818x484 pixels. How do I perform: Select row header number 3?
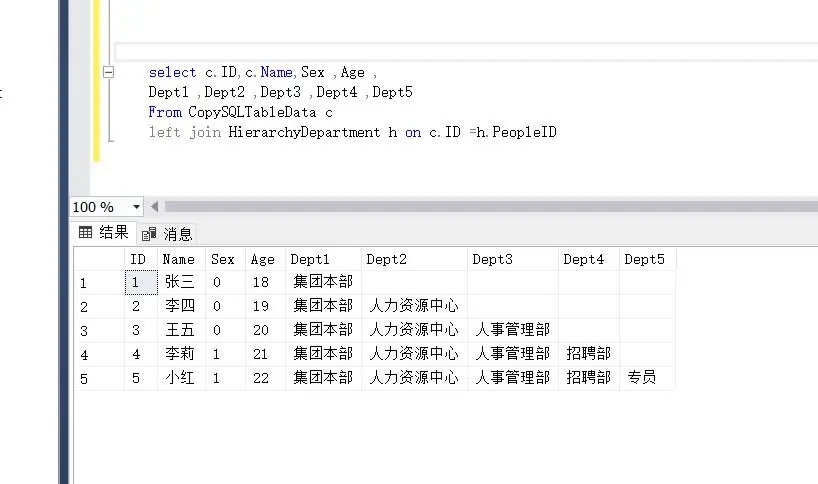point(99,331)
